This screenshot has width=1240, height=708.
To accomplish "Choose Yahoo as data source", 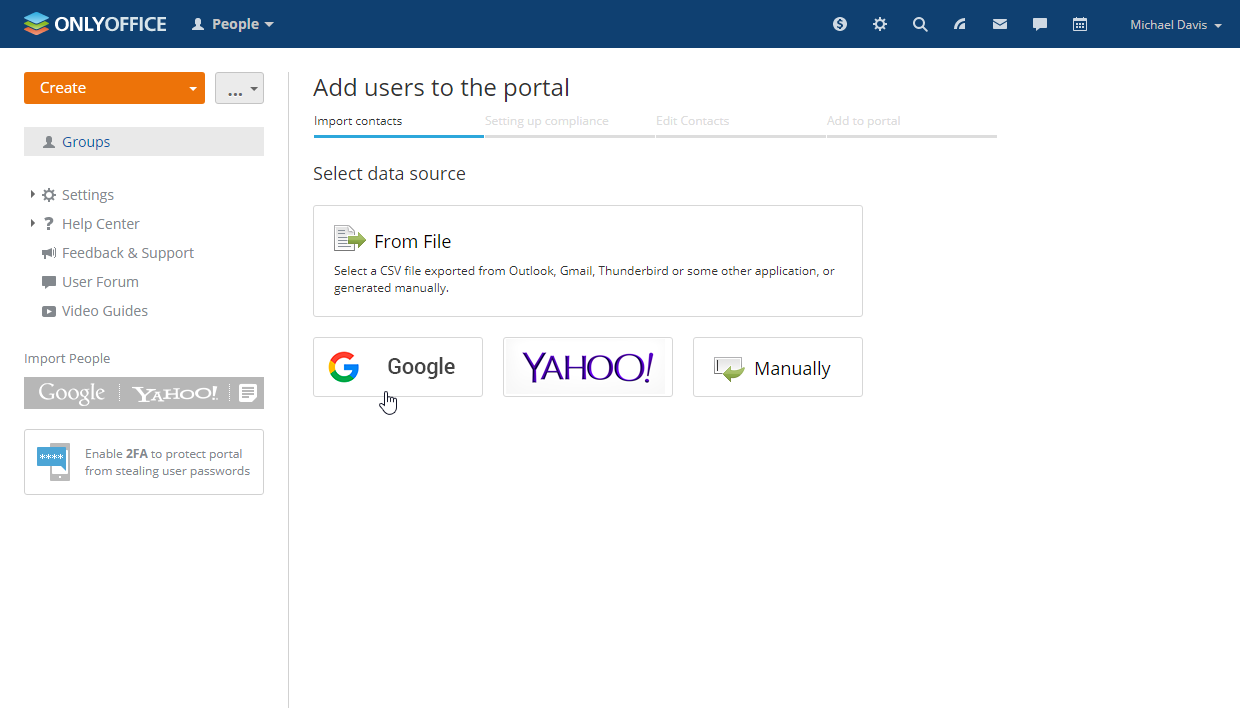I will [588, 367].
